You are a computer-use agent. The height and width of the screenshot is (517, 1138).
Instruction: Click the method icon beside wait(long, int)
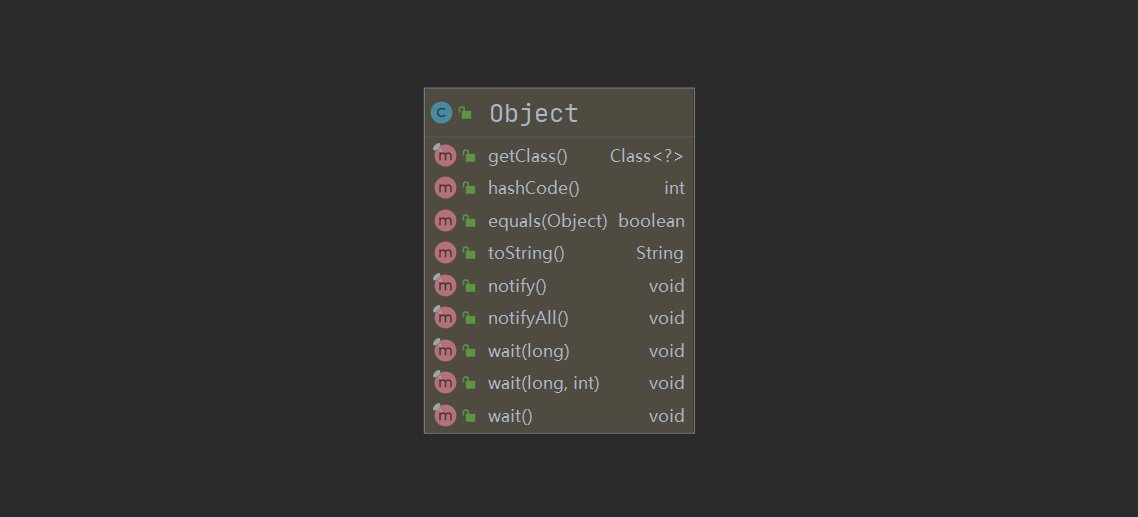coord(445,383)
